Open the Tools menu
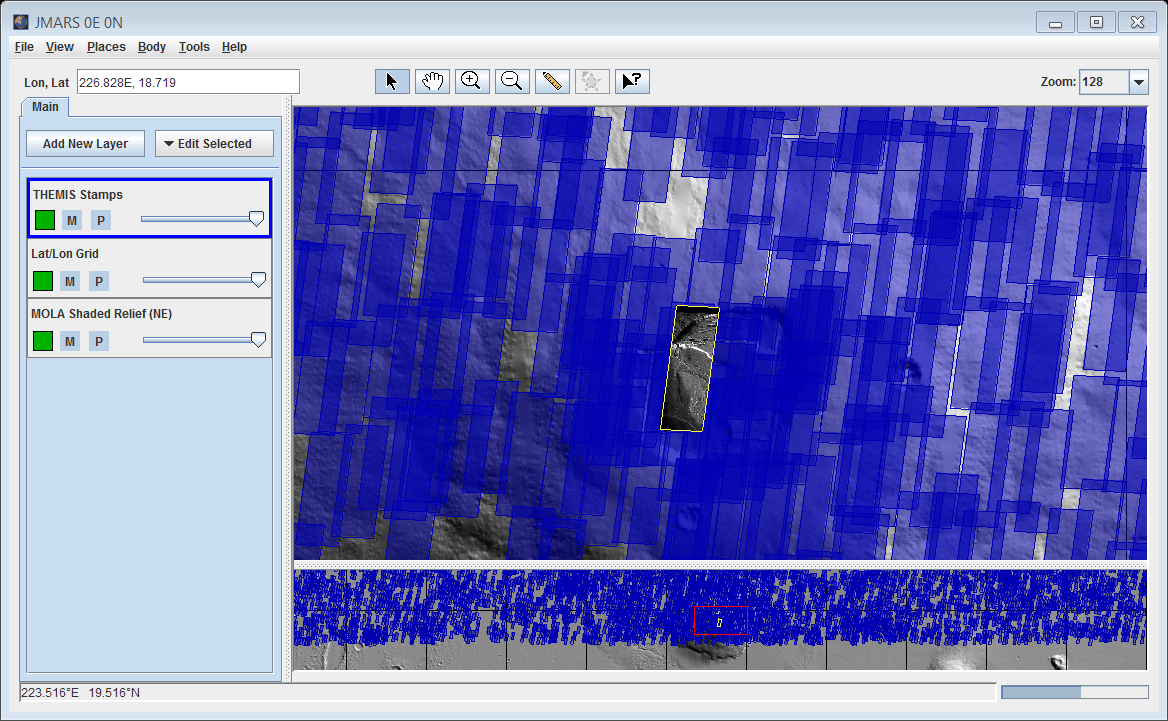Image resolution: width=1168 pixels, height=721 pixels. coord(194,47)
